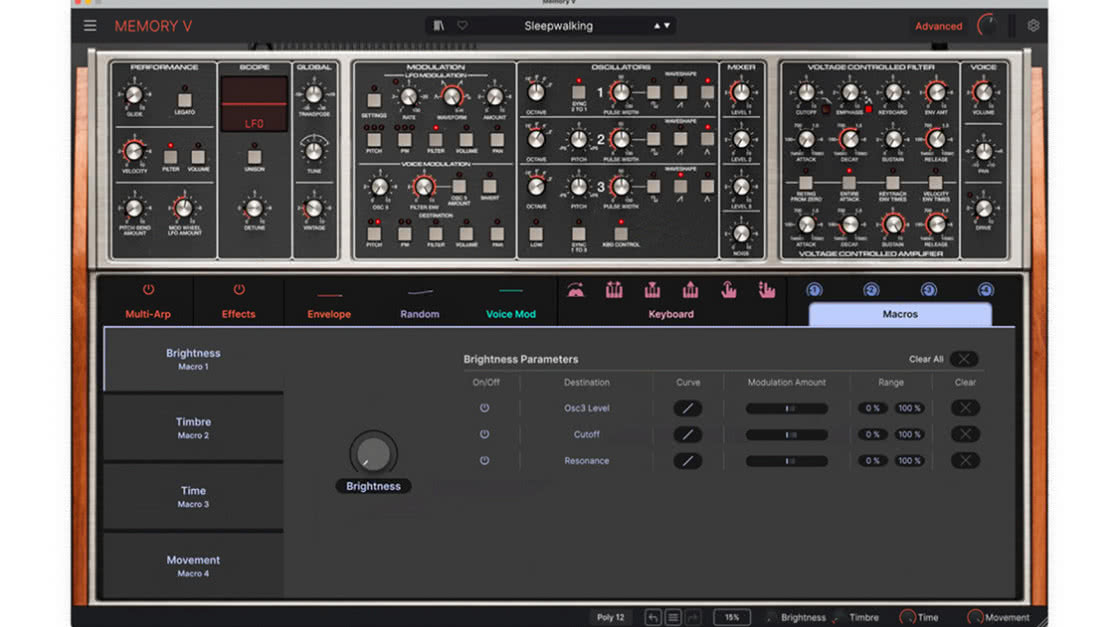Screen dimensions: 1119x627
Task: Set Osc3 Level range minimum 0 %
Action: coord(872,409)
